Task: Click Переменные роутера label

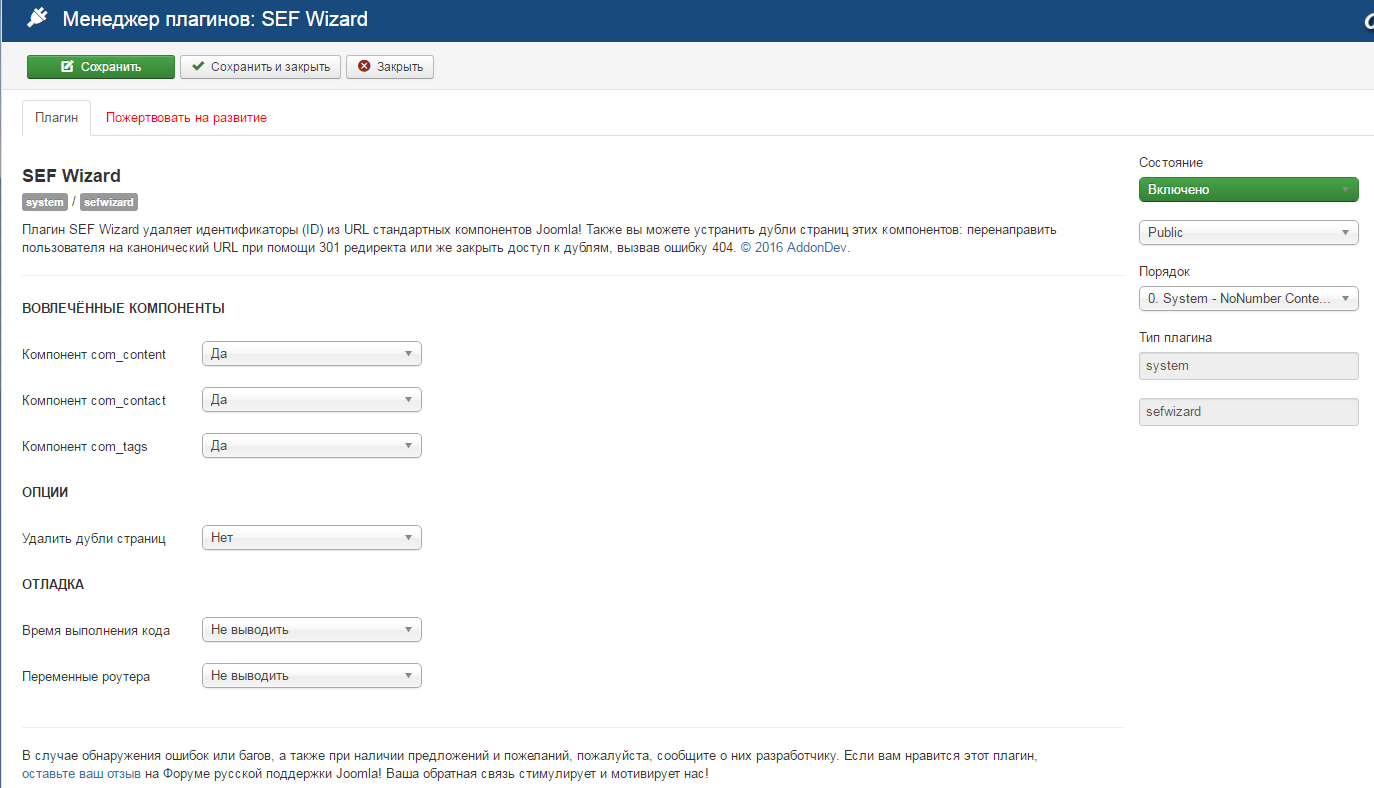Action: tap(86, 676)
